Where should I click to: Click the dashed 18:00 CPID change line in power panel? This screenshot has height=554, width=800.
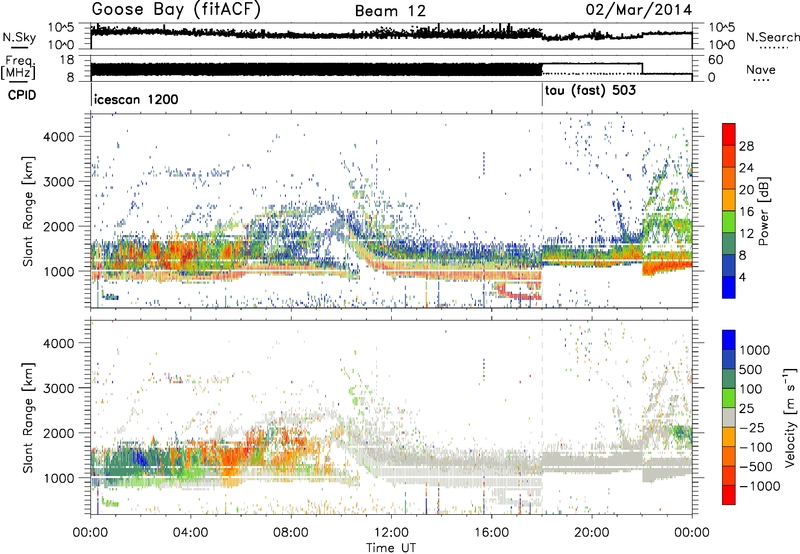pyautogui.click(x=542, y=211)
